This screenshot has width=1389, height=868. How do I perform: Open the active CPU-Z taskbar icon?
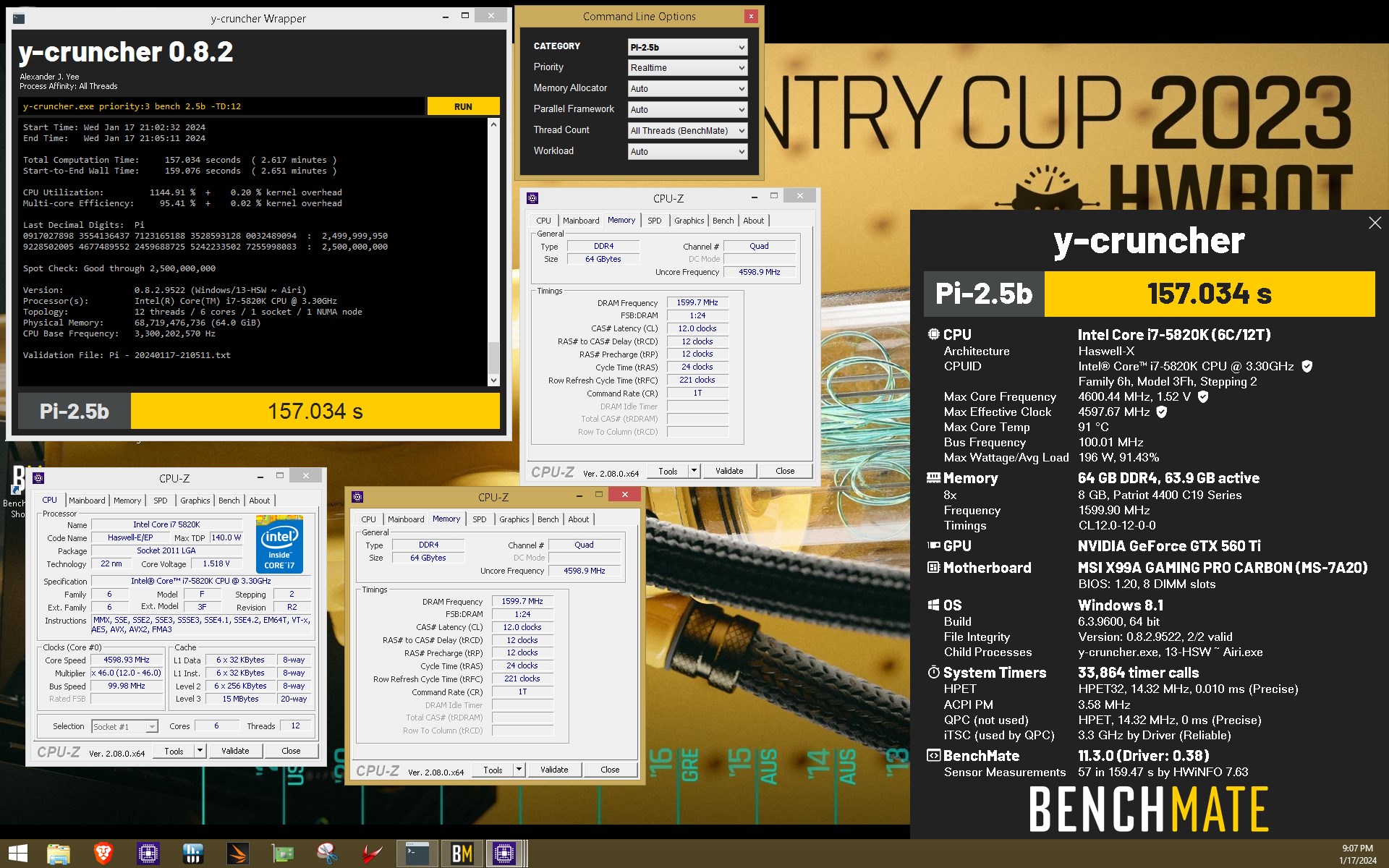(x=504, y=854)
